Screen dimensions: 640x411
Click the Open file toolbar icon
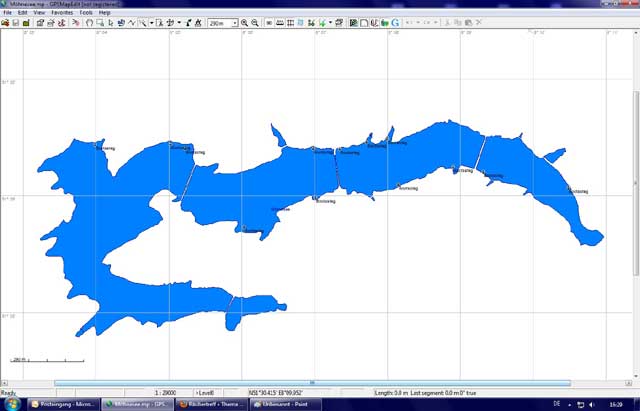[x=5, y=22]
